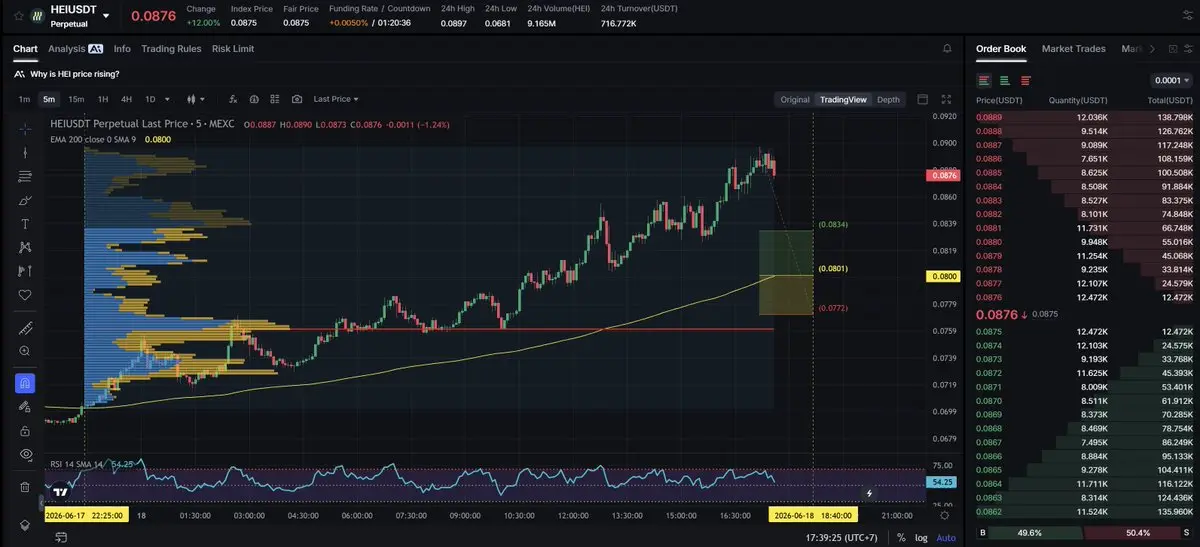Show buy orders only view (green icon)
Viewport: 1200px width, 547px height.
click(x=1005, y=80)
